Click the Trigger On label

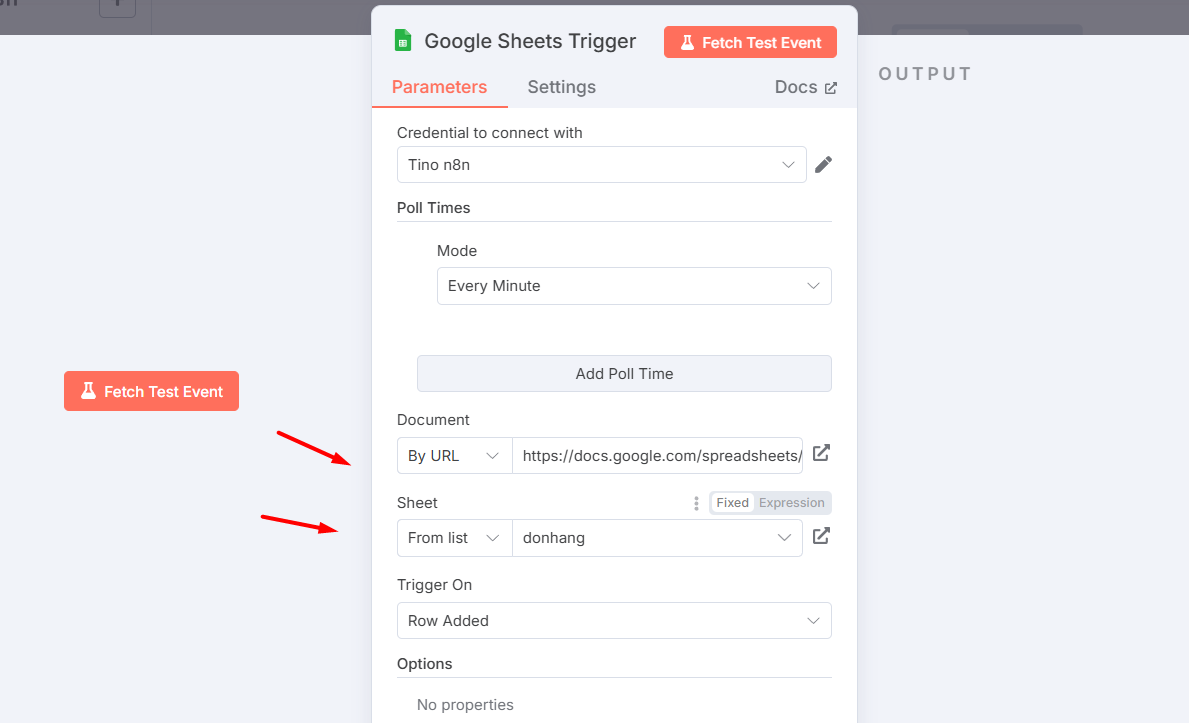pyautogui.click(x=435, y=585)
